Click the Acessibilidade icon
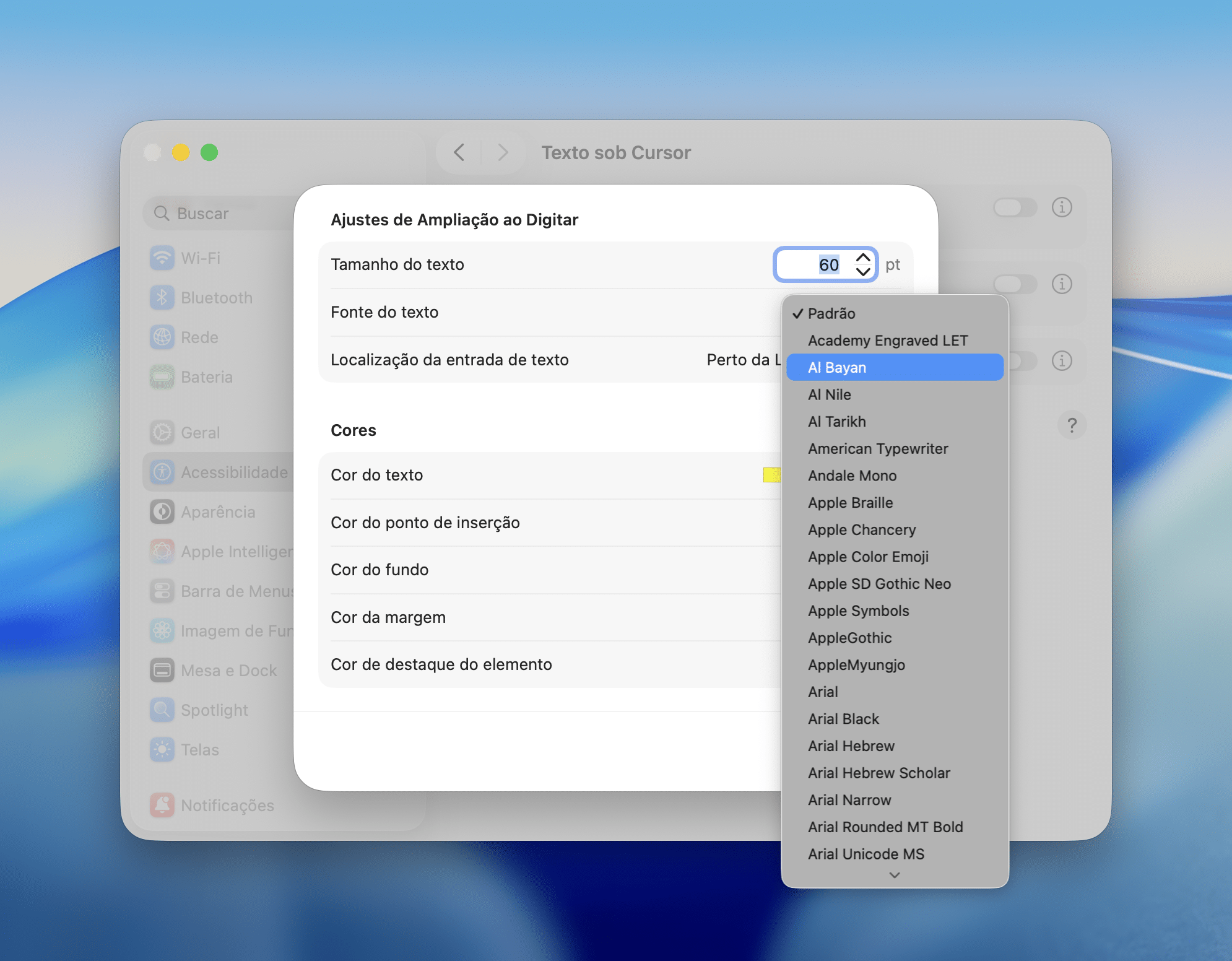This screenshot has width=1232, height=961. click(x=162, y=472)
